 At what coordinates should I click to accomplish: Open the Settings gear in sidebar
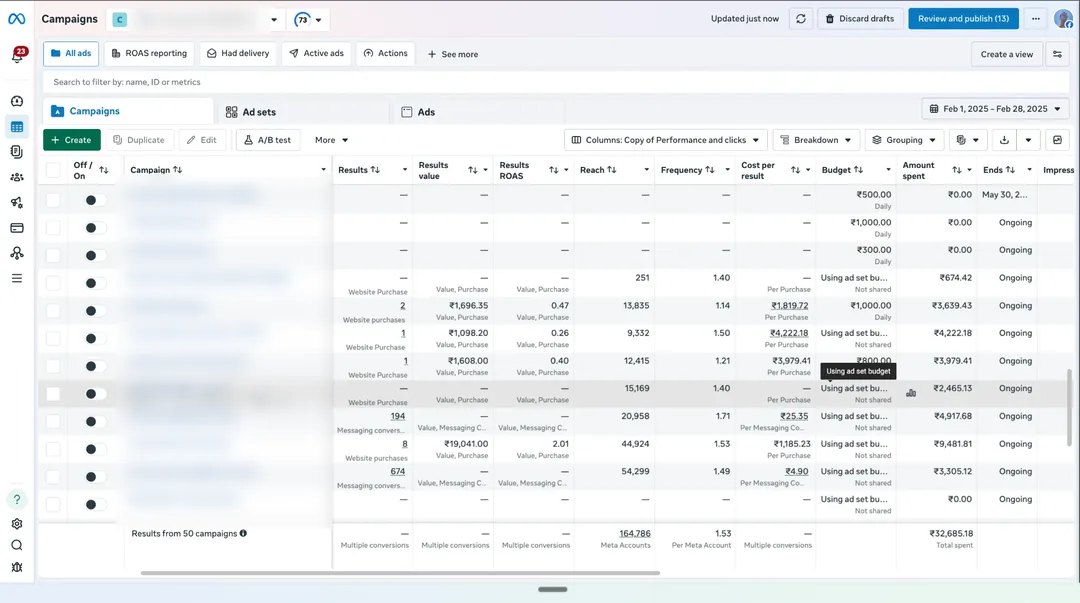point(17,524)
